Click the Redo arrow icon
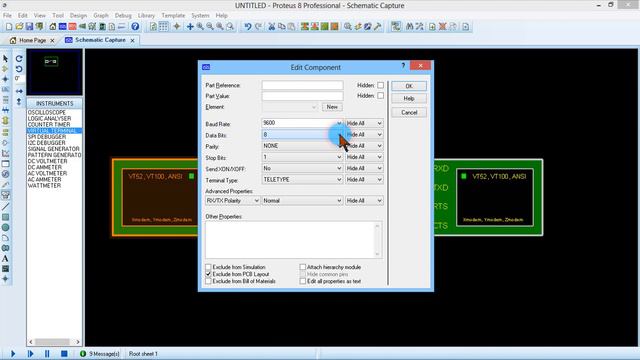The image size is (640, 360). (258, 27)
